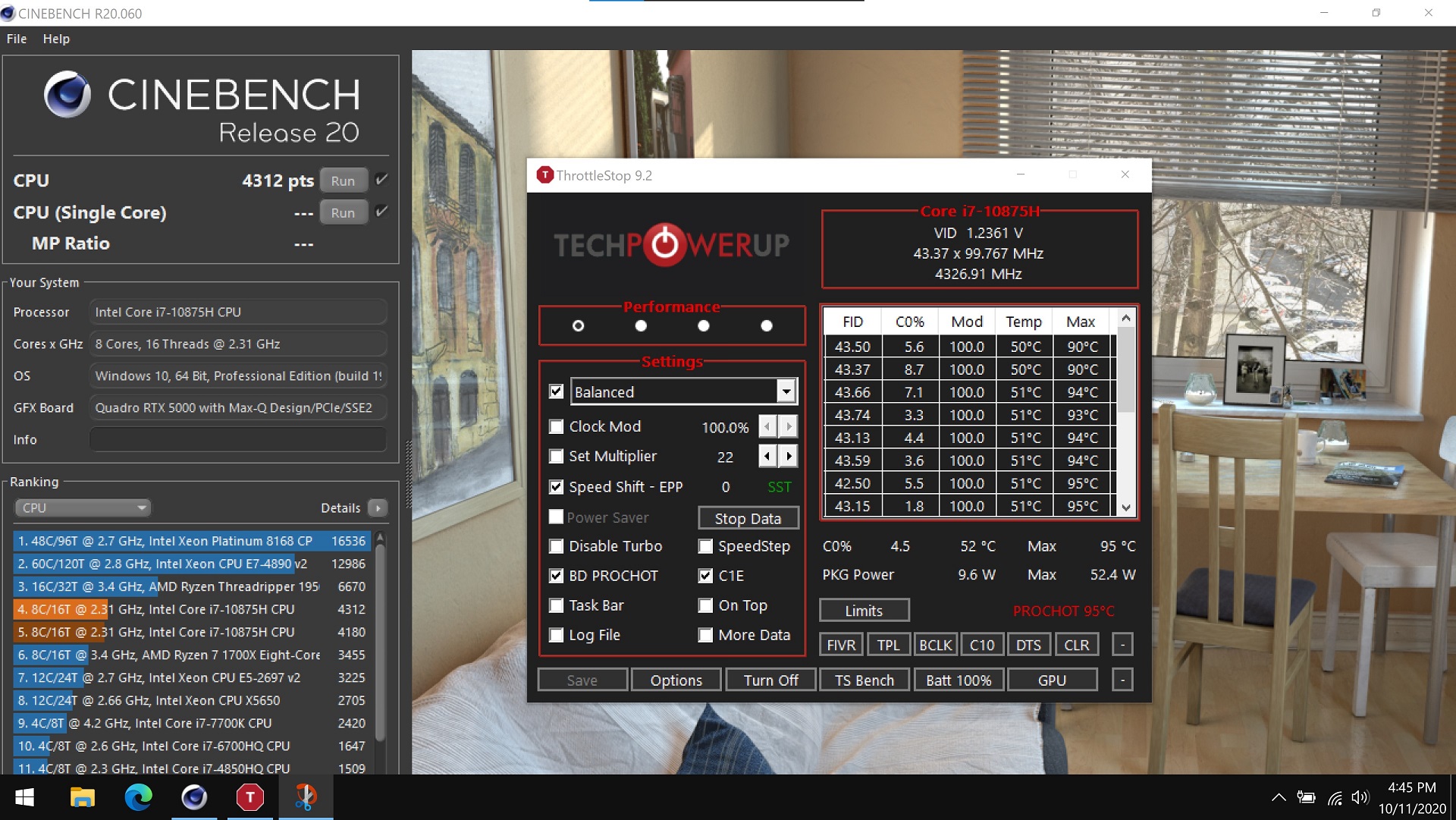Open ranking Details arrow button
1456x820 pixels.
(x=378, y=508)
